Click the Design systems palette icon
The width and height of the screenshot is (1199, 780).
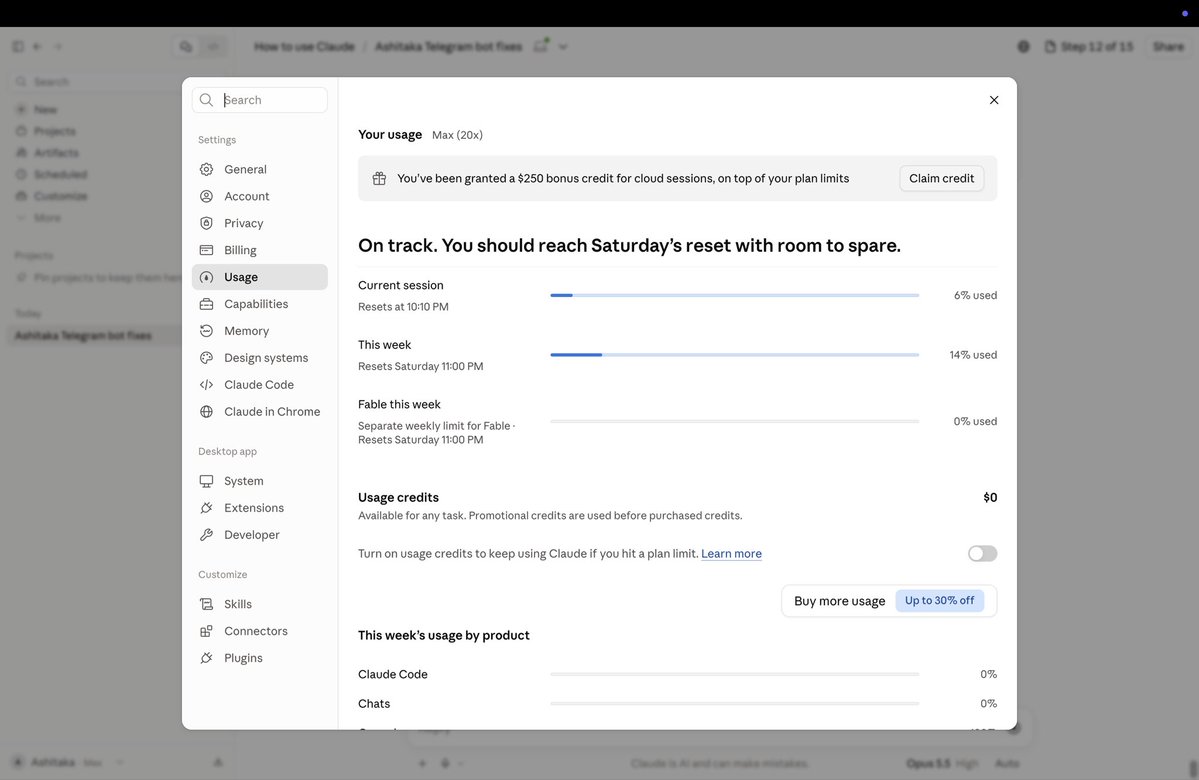coord(206,358)
